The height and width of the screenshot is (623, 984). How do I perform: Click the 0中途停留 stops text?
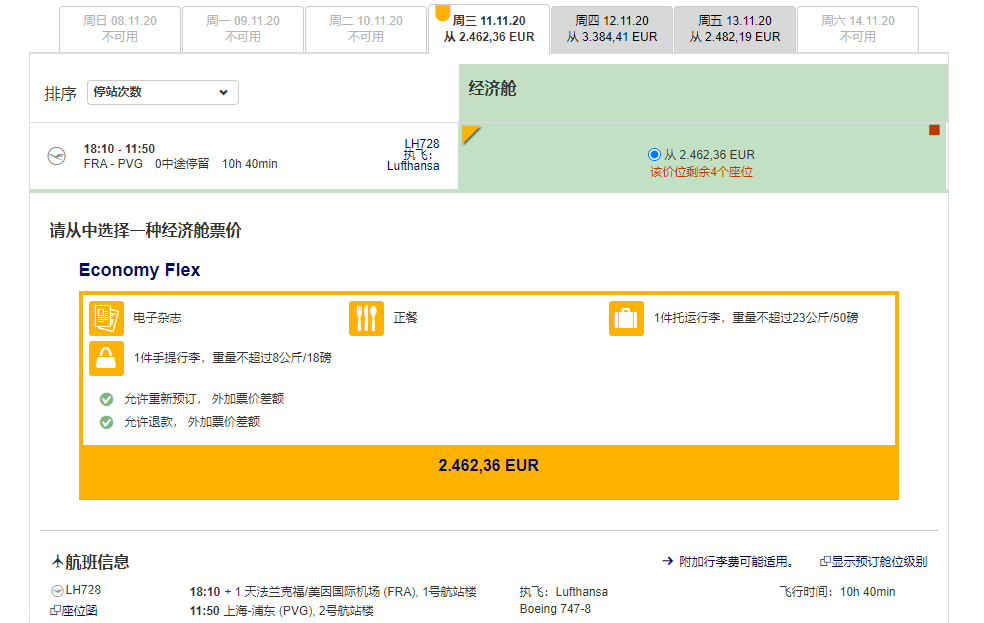[182, 164]
